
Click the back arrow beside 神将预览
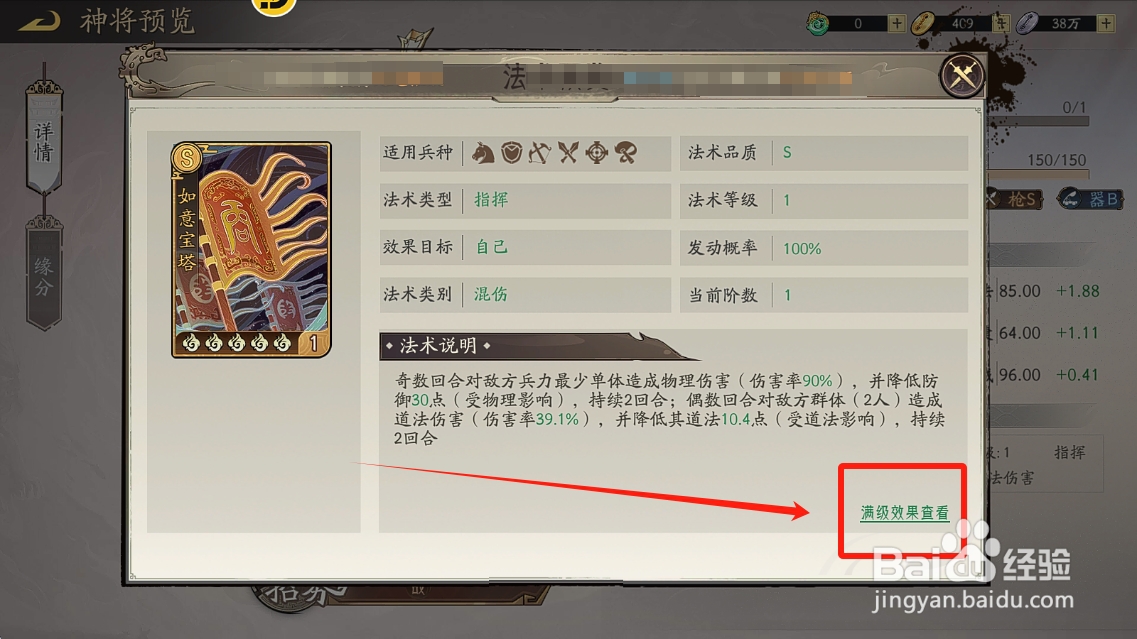click(x=39, y=21)
